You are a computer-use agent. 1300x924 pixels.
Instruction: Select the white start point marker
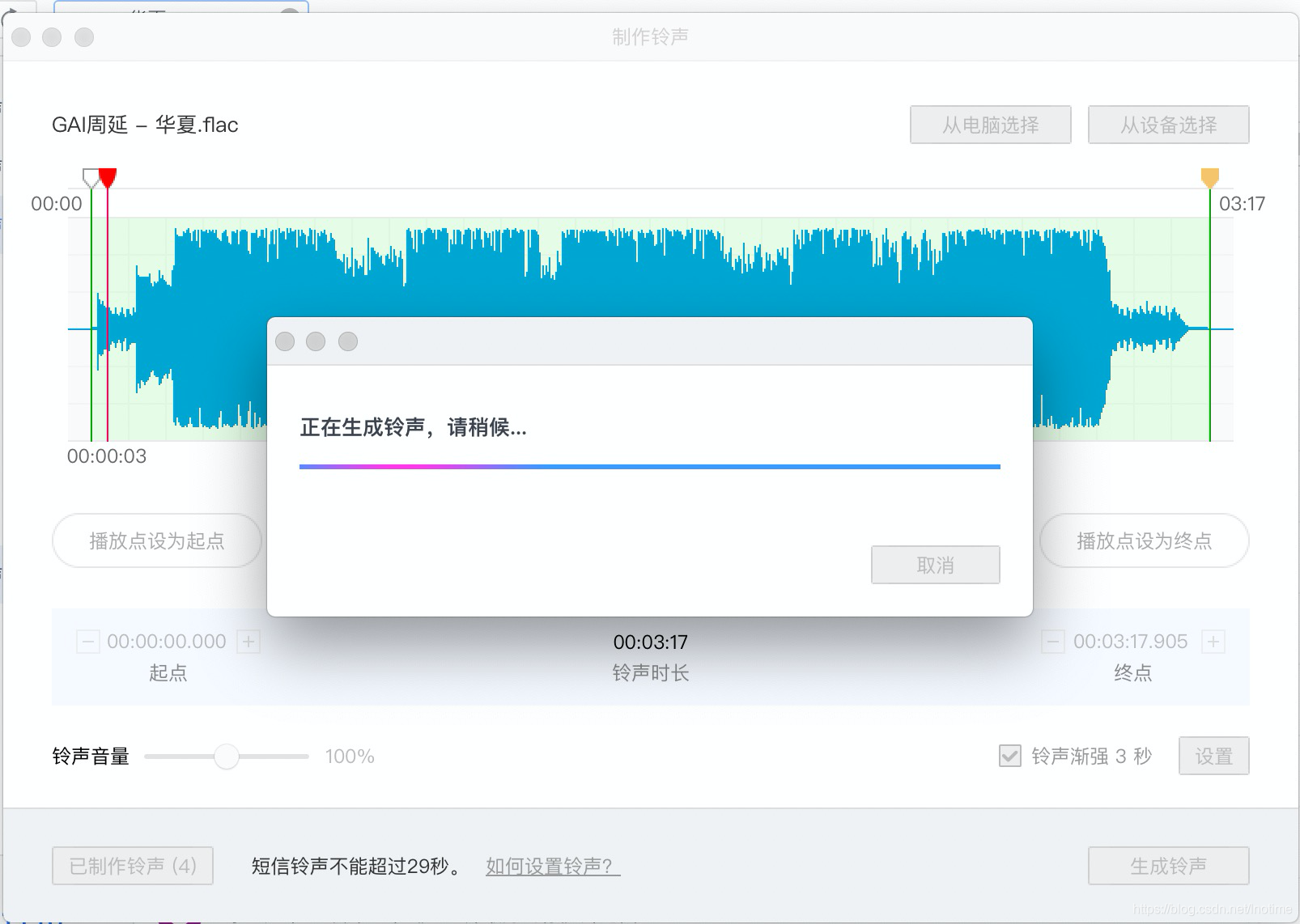[91, 178]
